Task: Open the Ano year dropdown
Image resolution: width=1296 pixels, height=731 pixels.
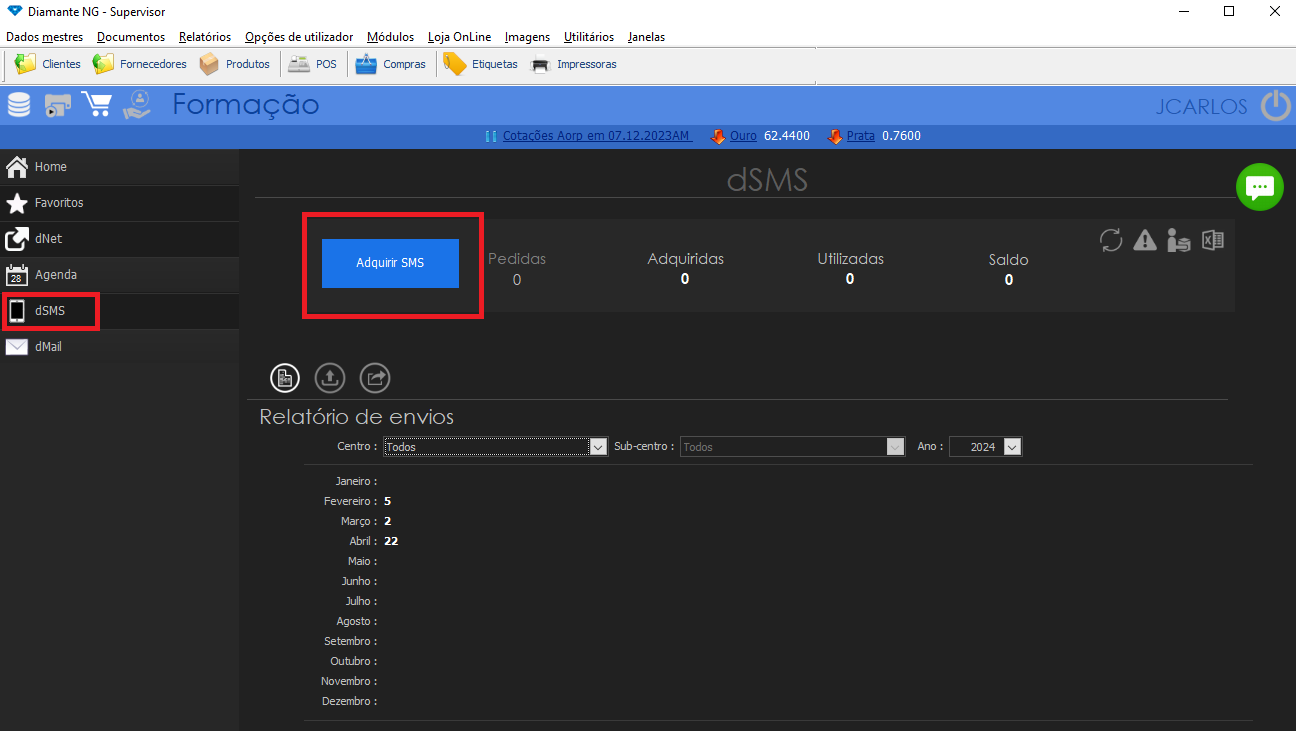Action: pos(1012,447)
